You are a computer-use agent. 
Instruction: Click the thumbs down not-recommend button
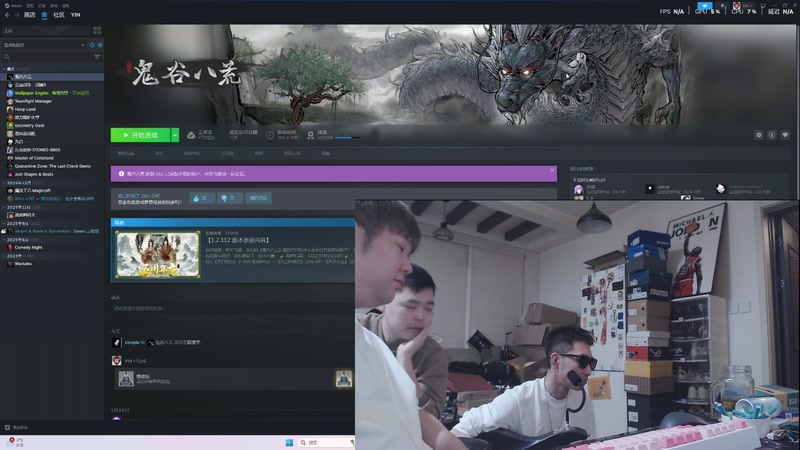click(x=229, y=198)
